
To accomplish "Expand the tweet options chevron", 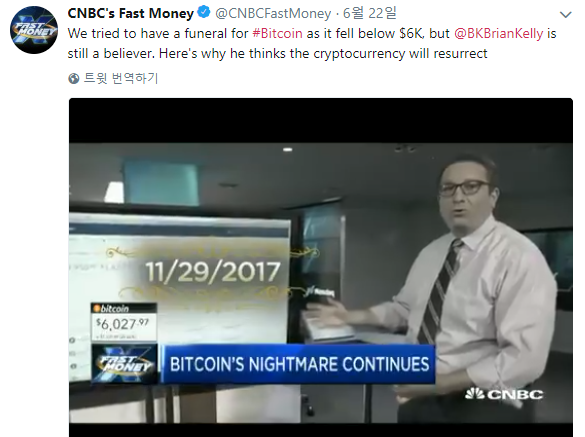I will tap(566, 15).
